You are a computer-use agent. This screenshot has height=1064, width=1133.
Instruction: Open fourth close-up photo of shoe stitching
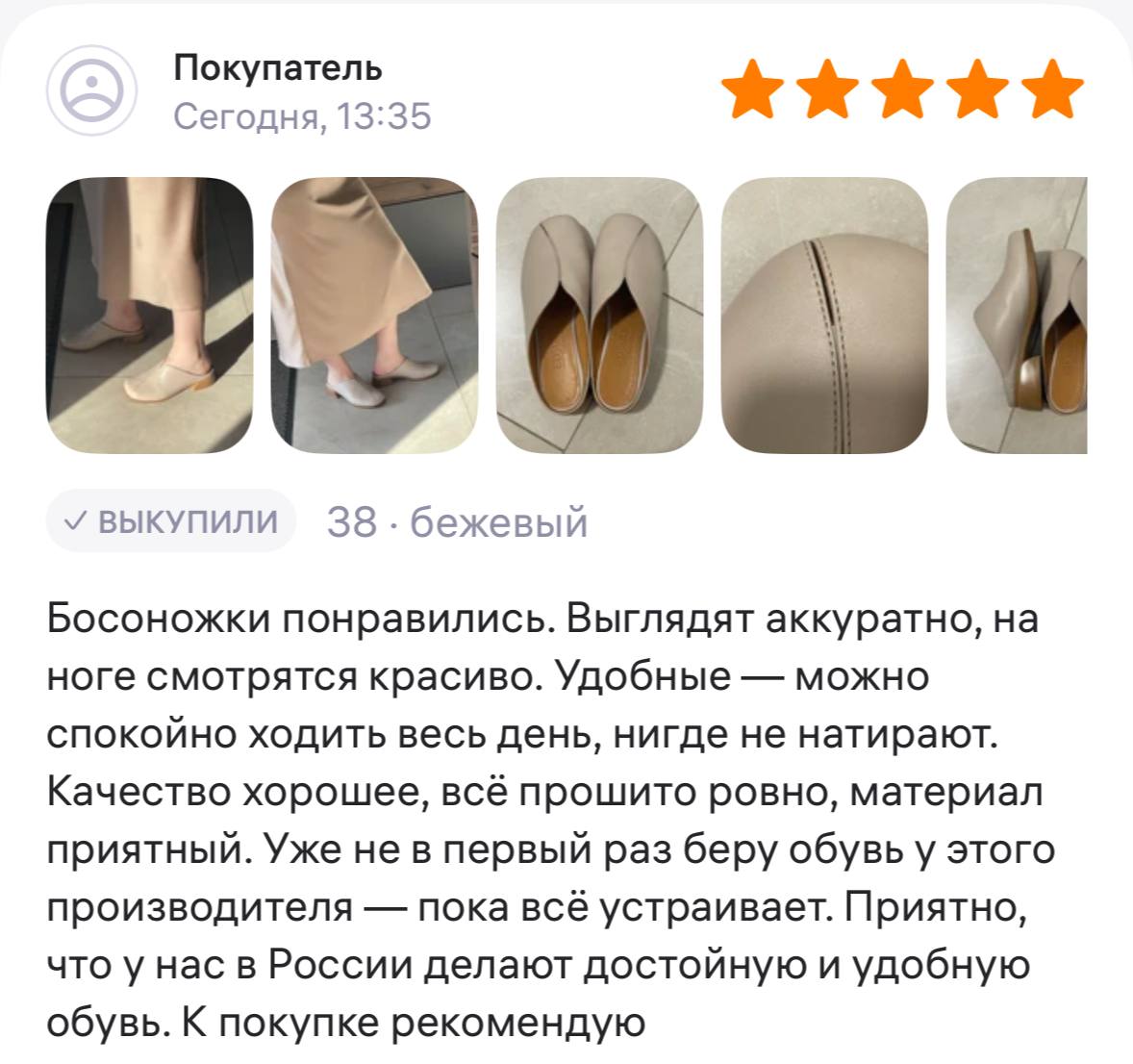coord(824,316)
